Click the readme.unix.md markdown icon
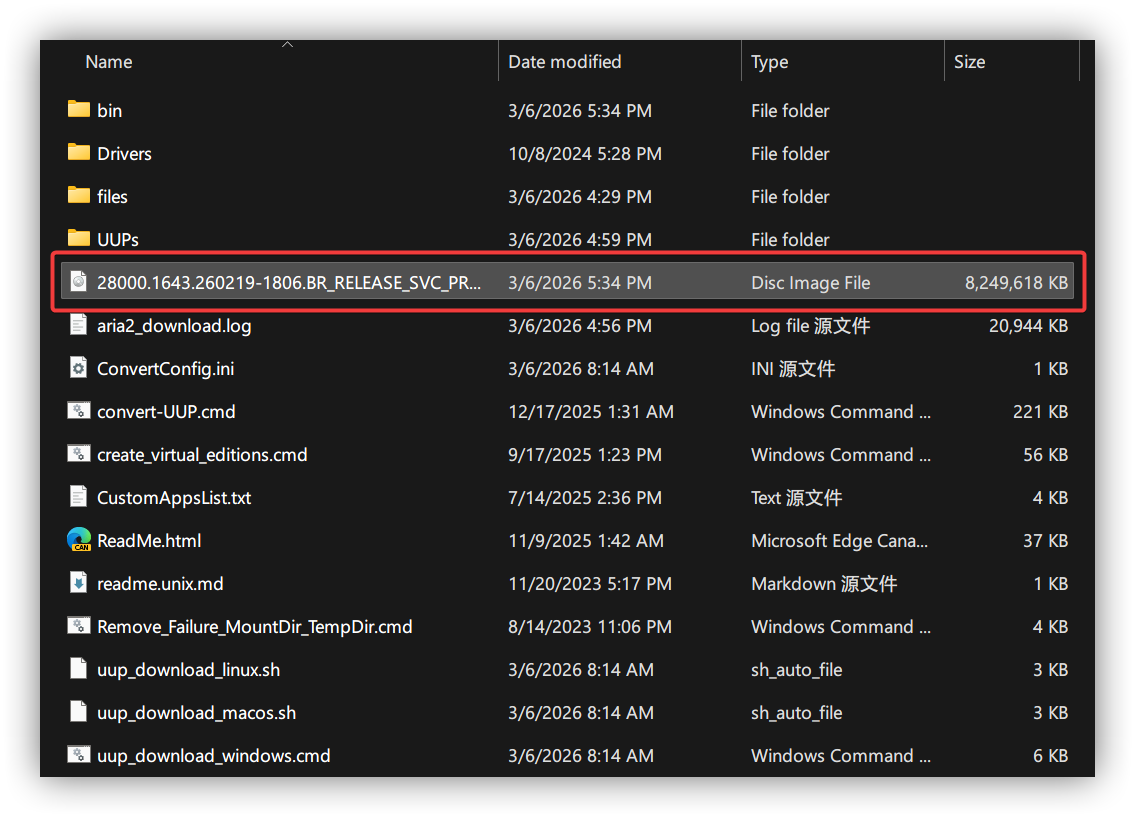The height and width of the screenshot is (817, 1135). coord(79,584)
